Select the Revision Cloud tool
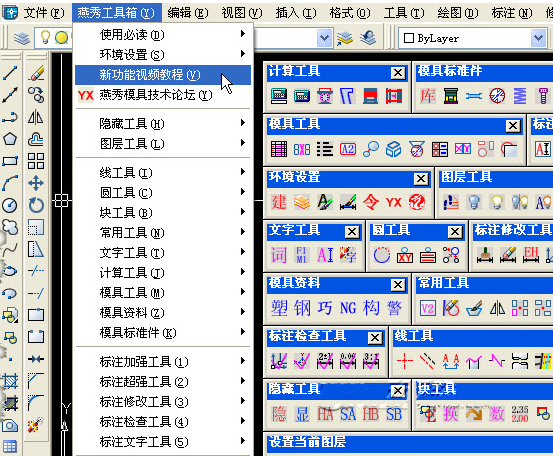Viewport: 553px width, 456px height. tap(10, 227)
